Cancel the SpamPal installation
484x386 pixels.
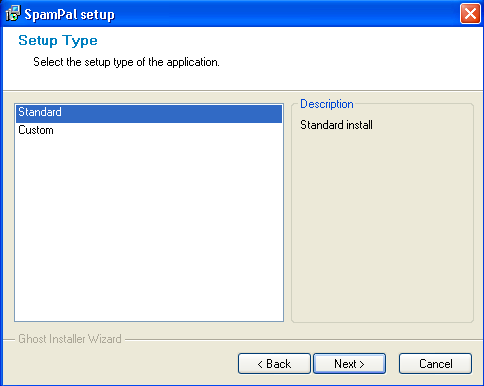pos(435,363)
